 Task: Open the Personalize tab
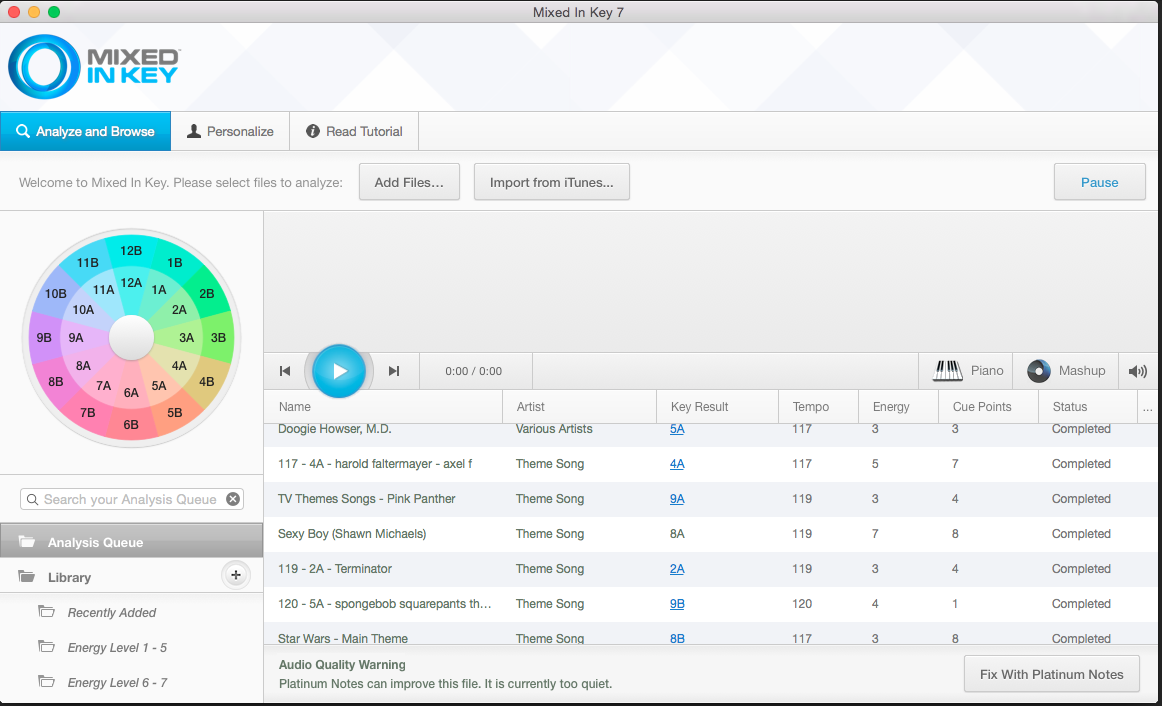230,131
